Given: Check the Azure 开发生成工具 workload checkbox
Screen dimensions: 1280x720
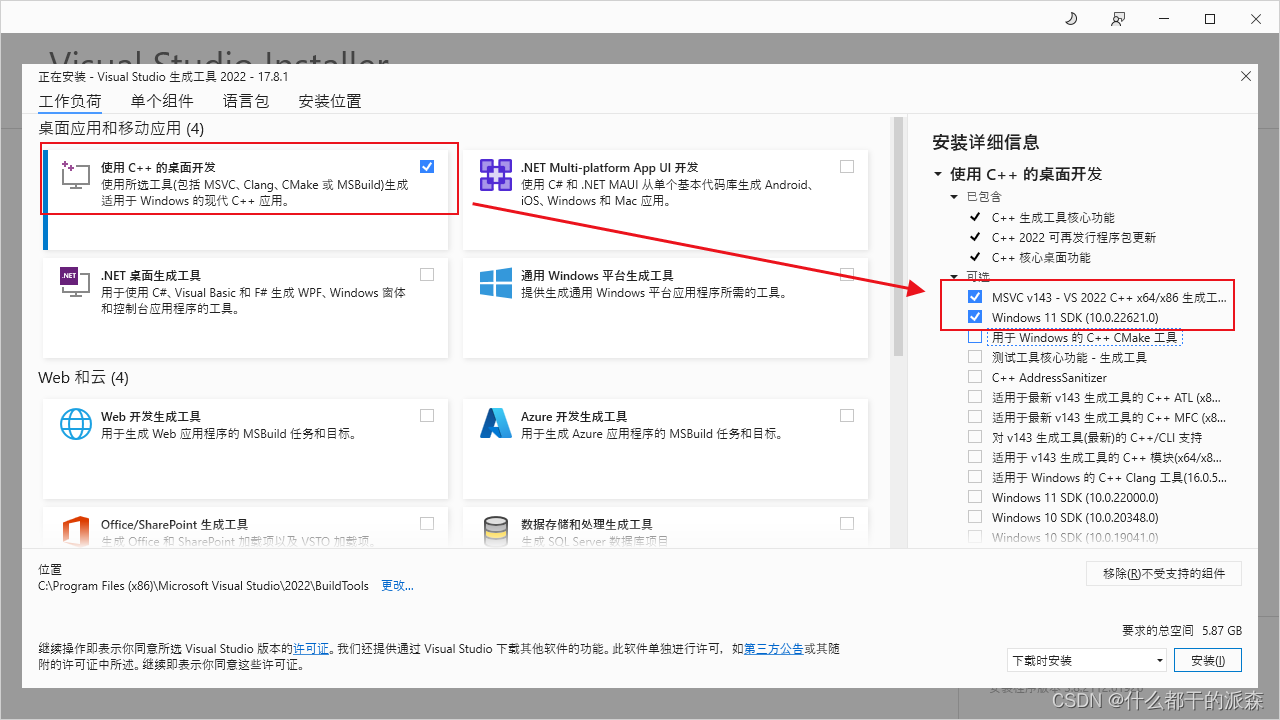Looking at the screenshot, I should pos(847,415).
